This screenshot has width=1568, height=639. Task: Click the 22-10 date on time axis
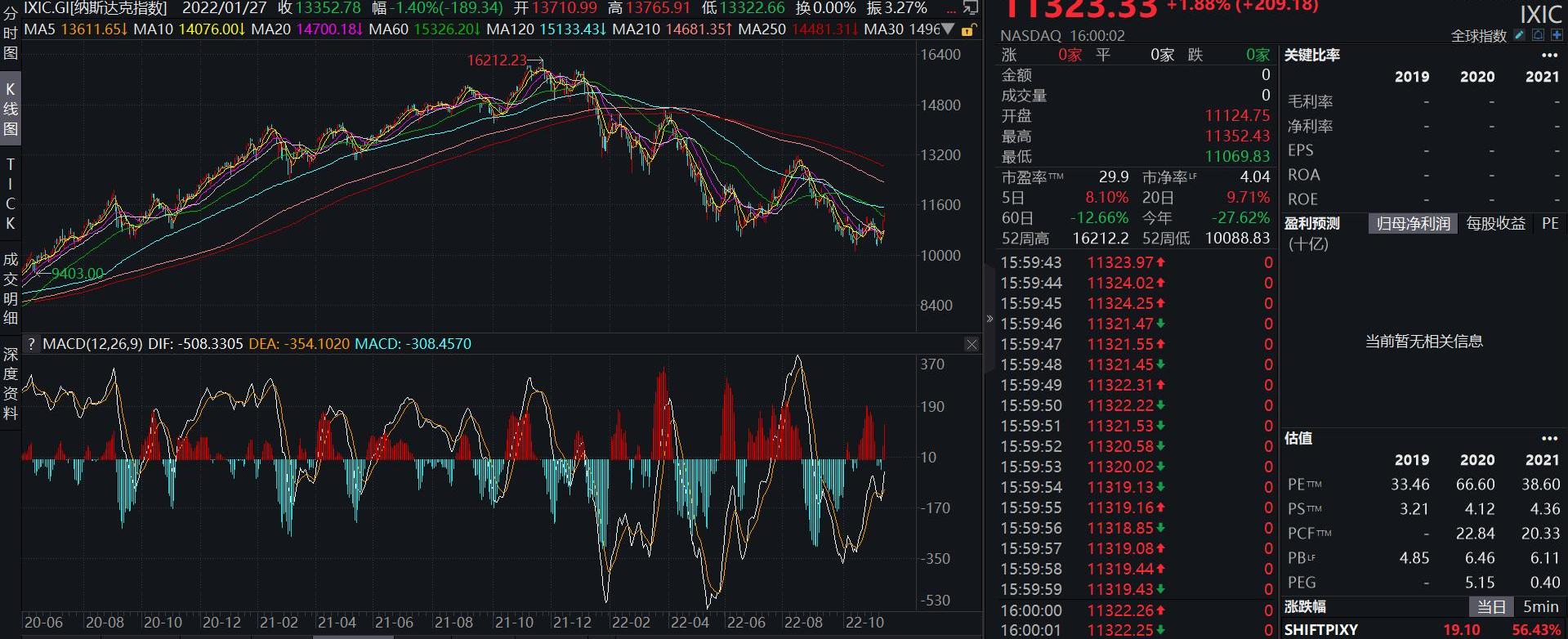click(x=864, y=623)
